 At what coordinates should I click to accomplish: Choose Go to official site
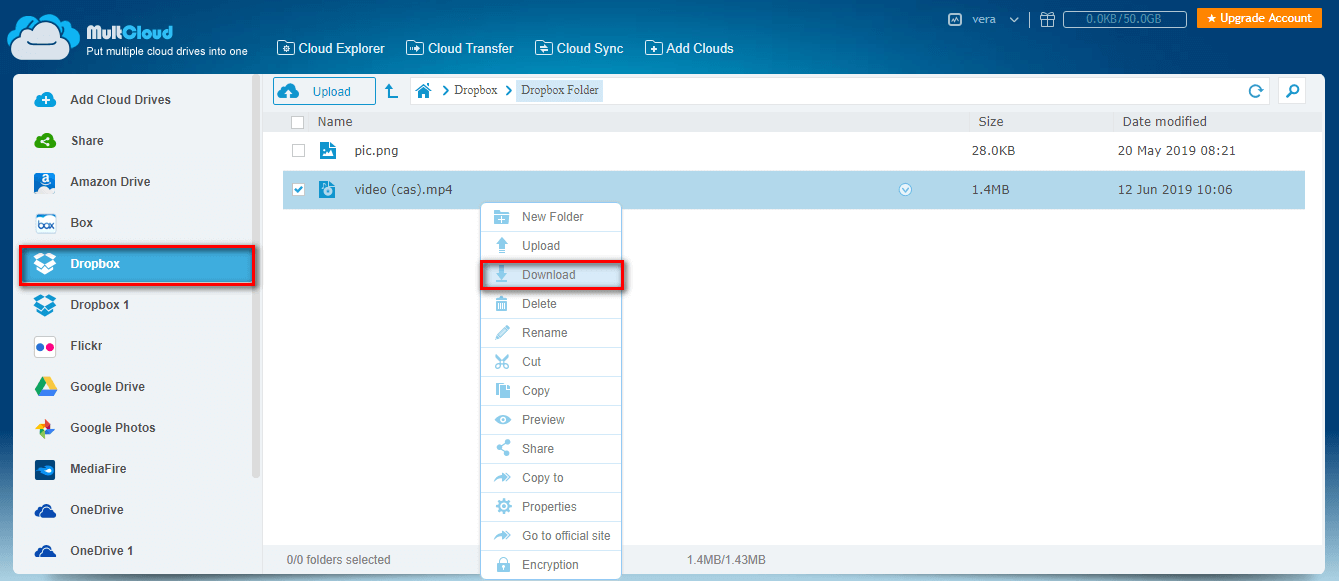tap(551, 536)
